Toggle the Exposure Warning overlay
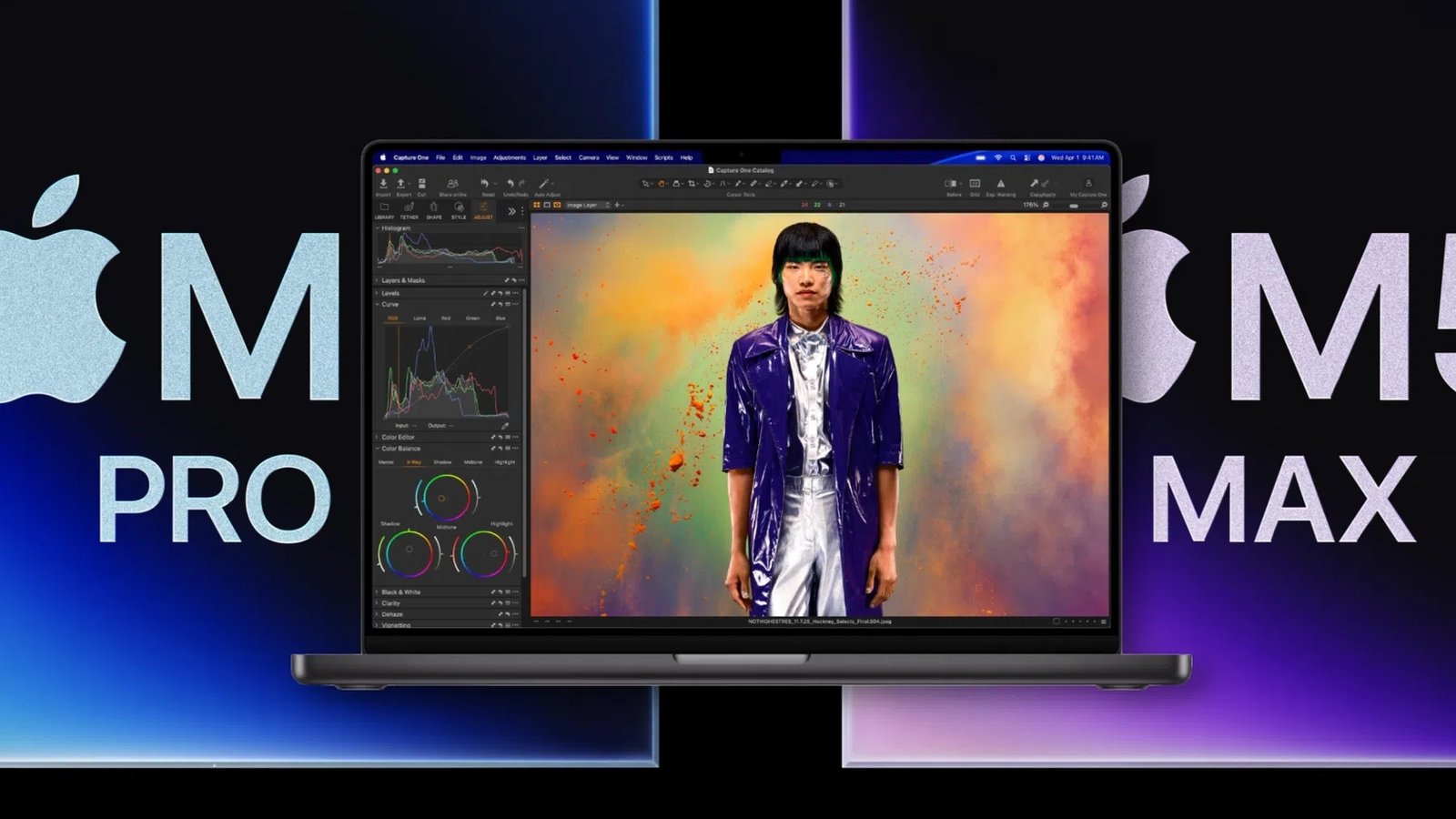The width and height of the screenshot is (1456, 819). click(1002, 185)
